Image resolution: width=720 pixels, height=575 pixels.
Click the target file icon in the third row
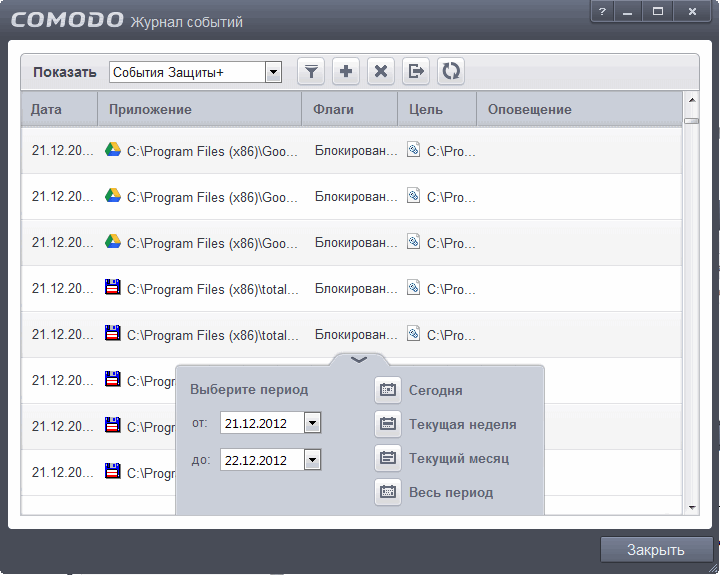[413, 242]
